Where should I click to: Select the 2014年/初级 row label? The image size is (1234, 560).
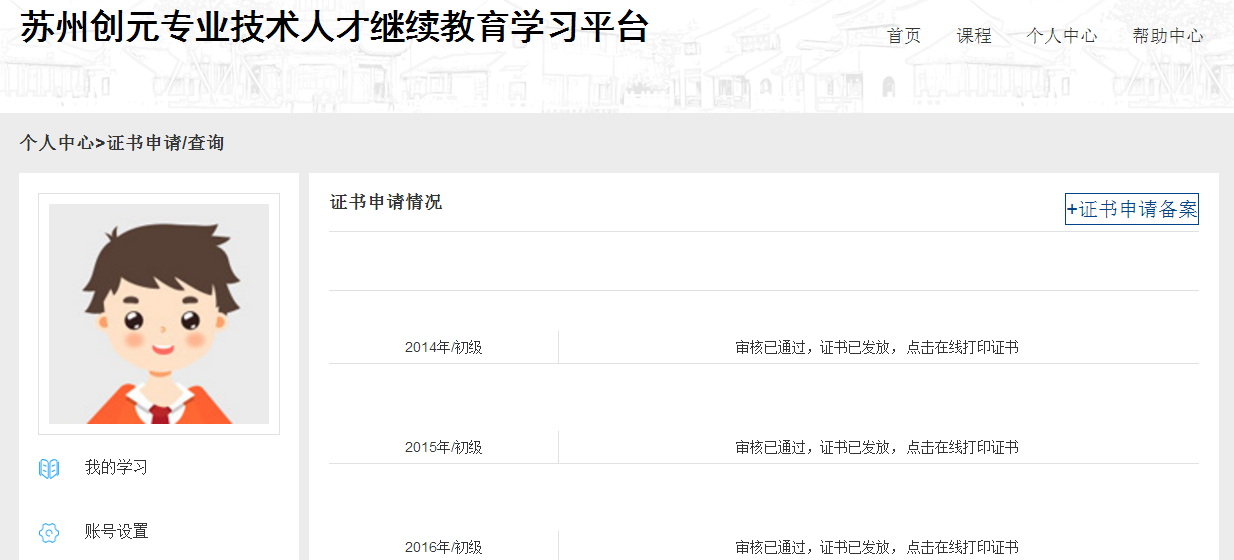click(443, 348)
